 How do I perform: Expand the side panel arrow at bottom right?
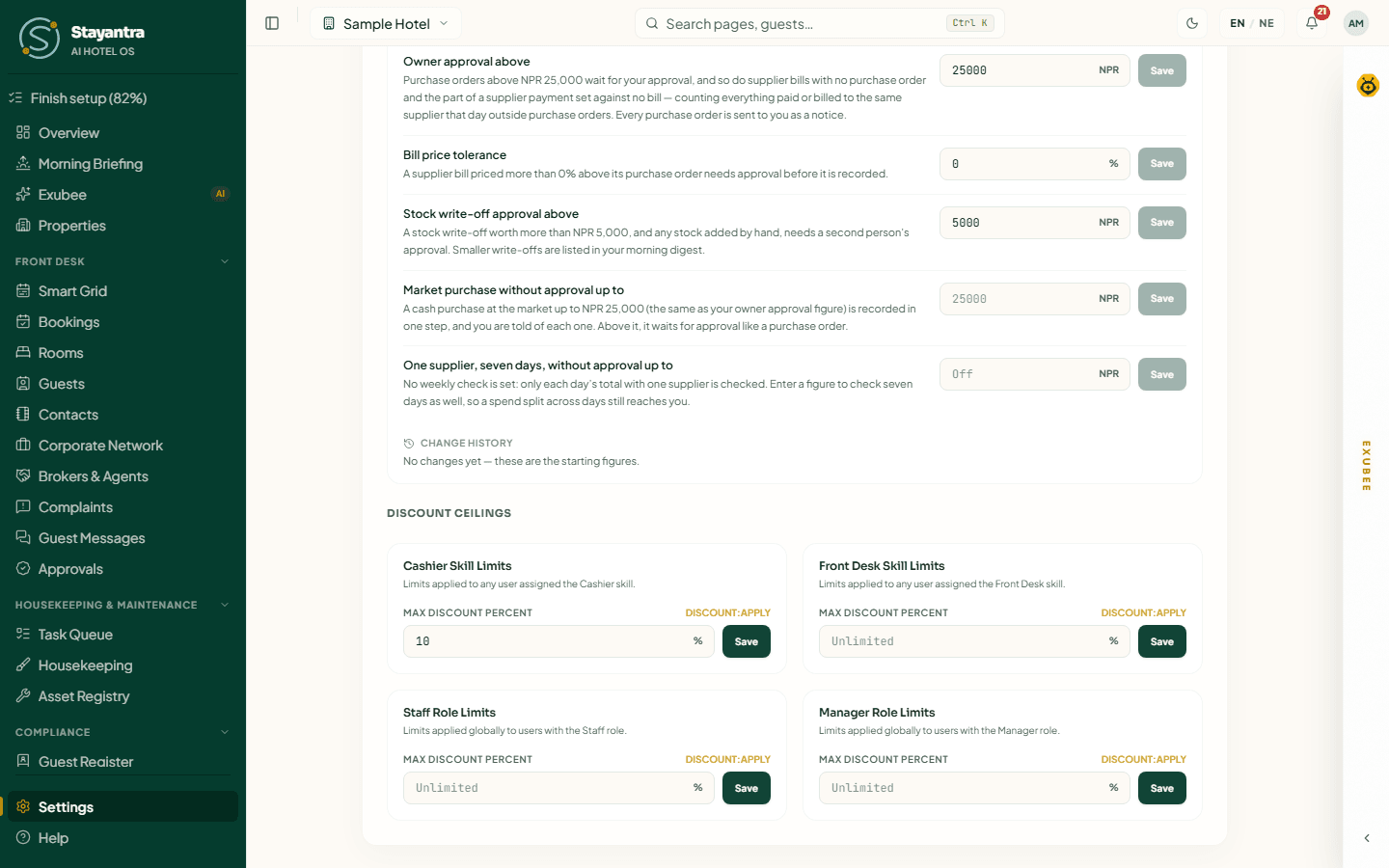pos(1367,838)
